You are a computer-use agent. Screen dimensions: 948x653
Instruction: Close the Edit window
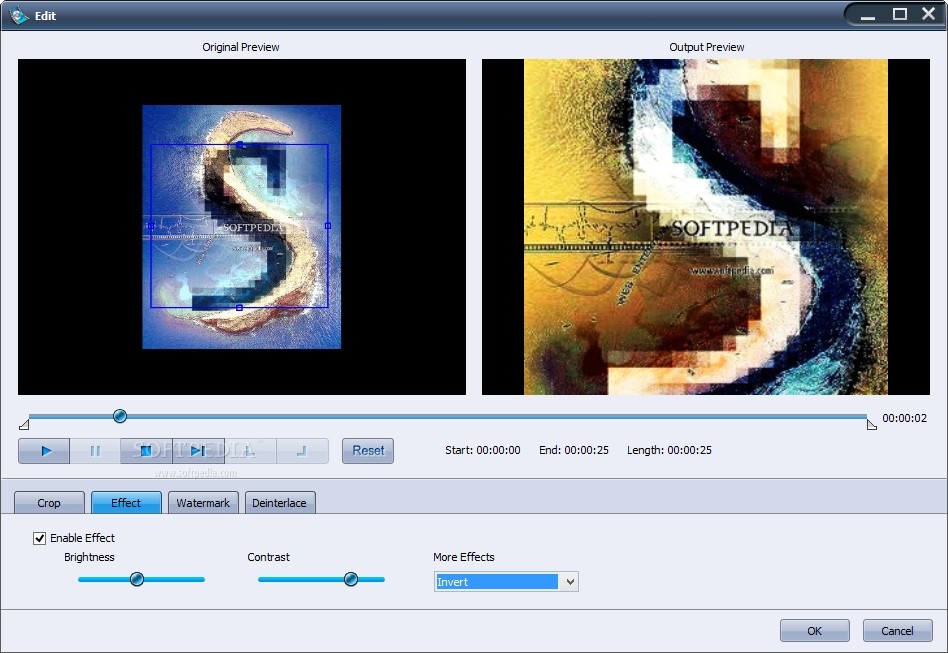pyautogui.click(x=929, y=13)
